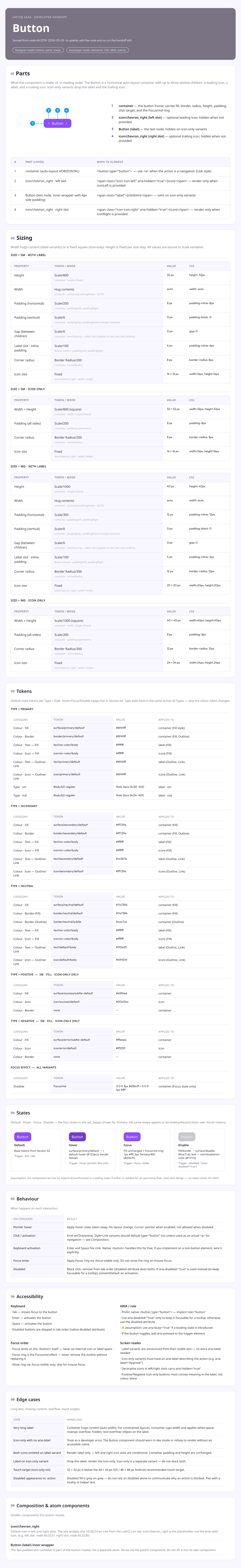Image resolution: width=241 pixels, height=1568 pixels.
Task: Click the 'Touch target (icon-only sm)' edge case
Action: point(32,1469)
